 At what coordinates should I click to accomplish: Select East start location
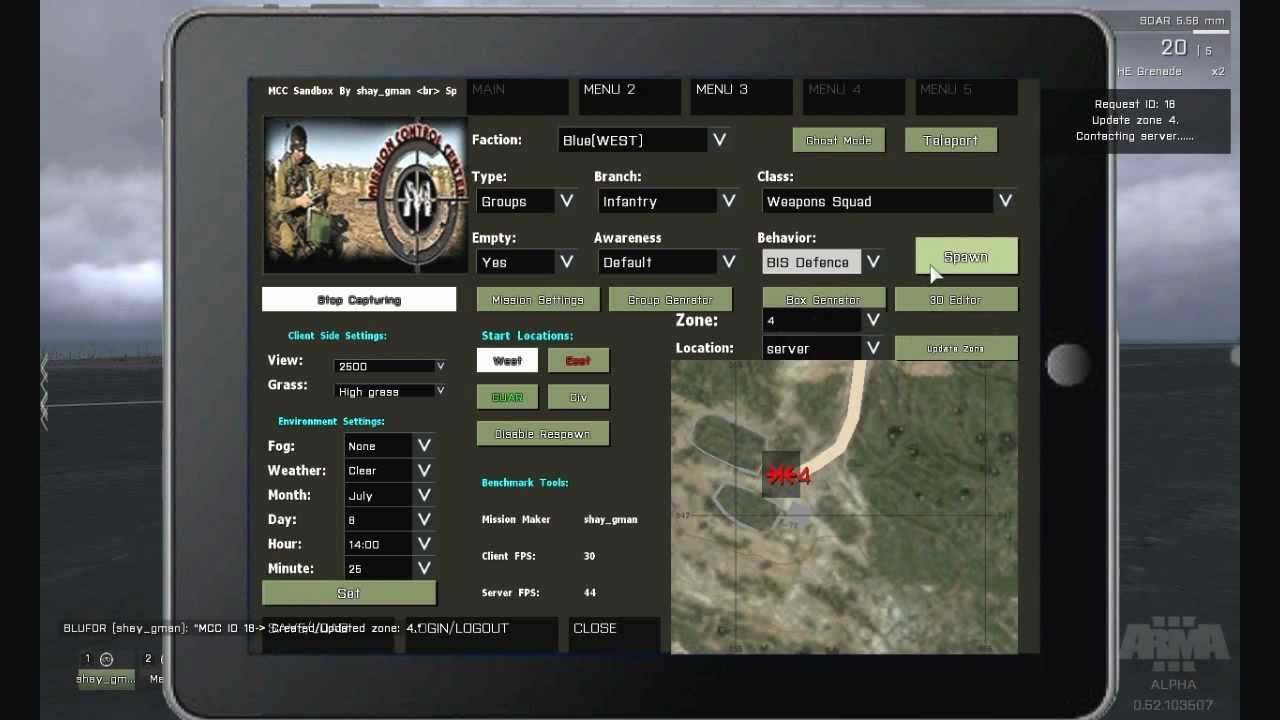[x=578, y=361]
